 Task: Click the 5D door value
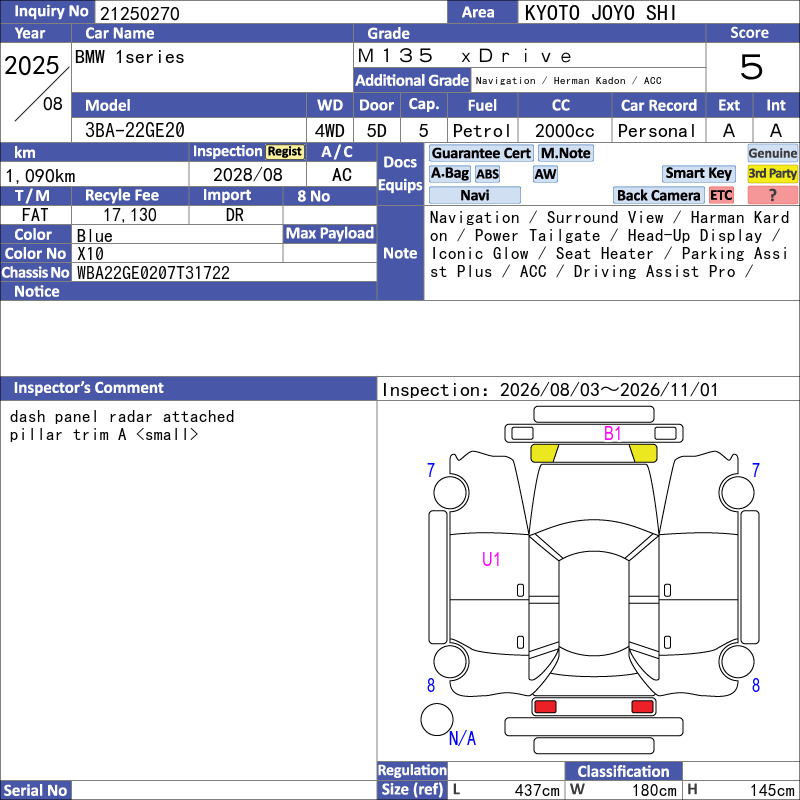pyautogui.click(x=377, y=131)
